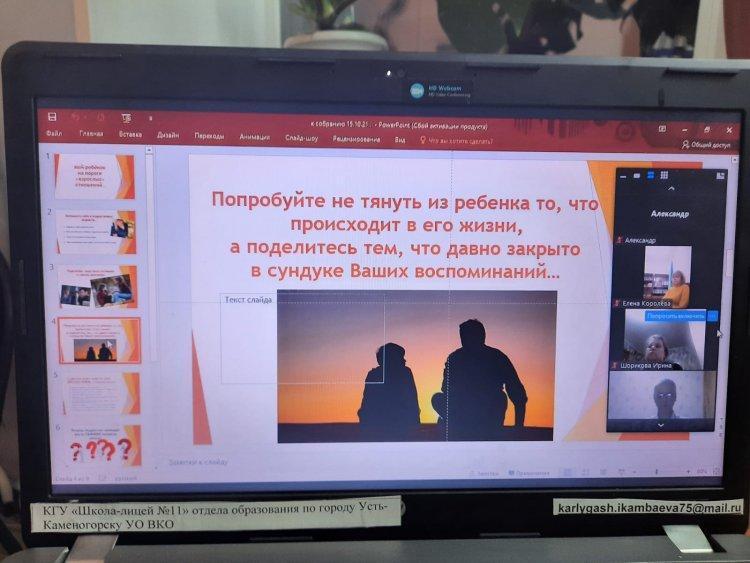
Task: Switch Zoom panel to single-speaker strip view
Action: (637, 176)
